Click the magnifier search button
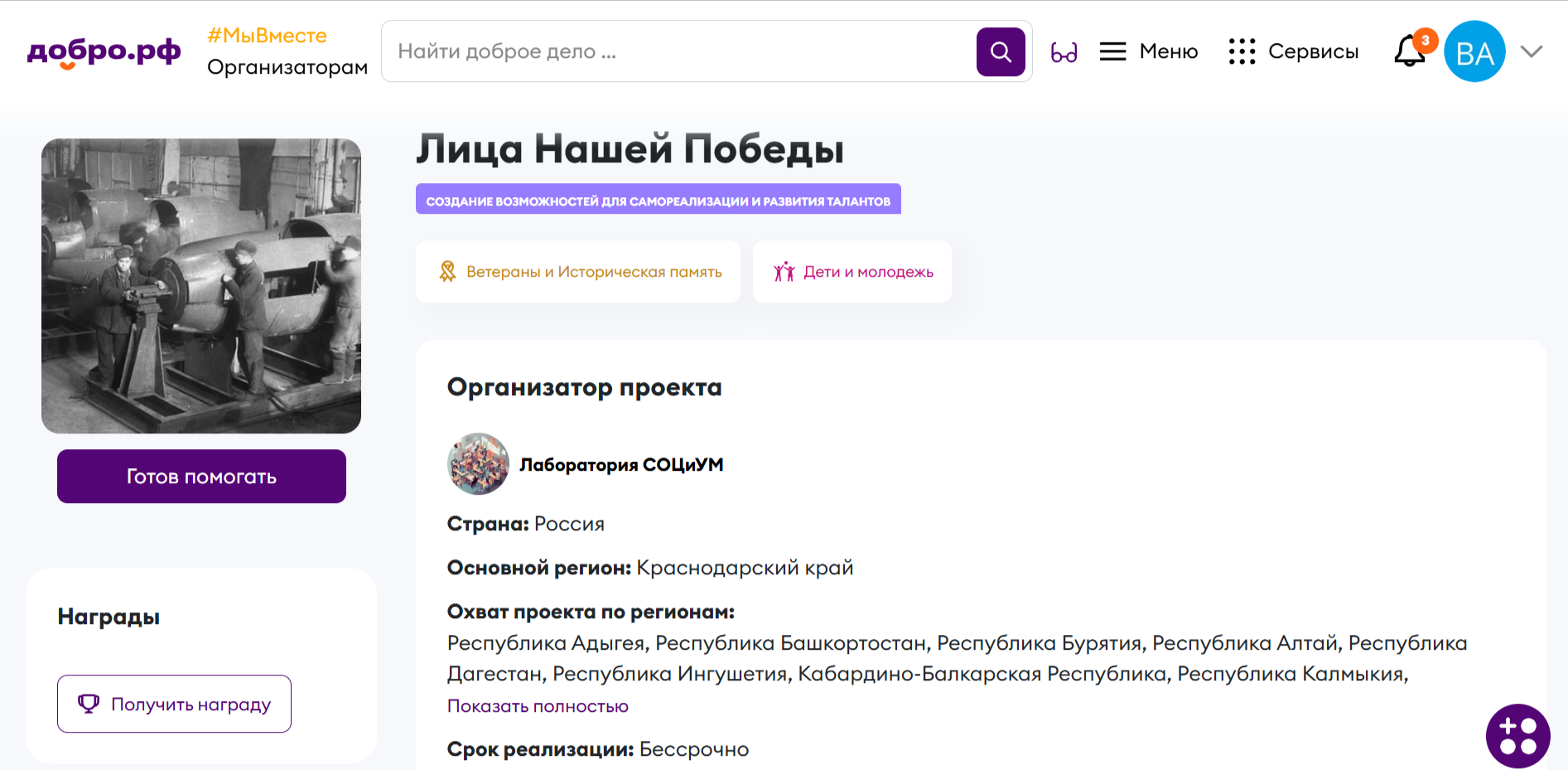The height and width of the screenshot is (770, 1568). tap(1001, 51)
